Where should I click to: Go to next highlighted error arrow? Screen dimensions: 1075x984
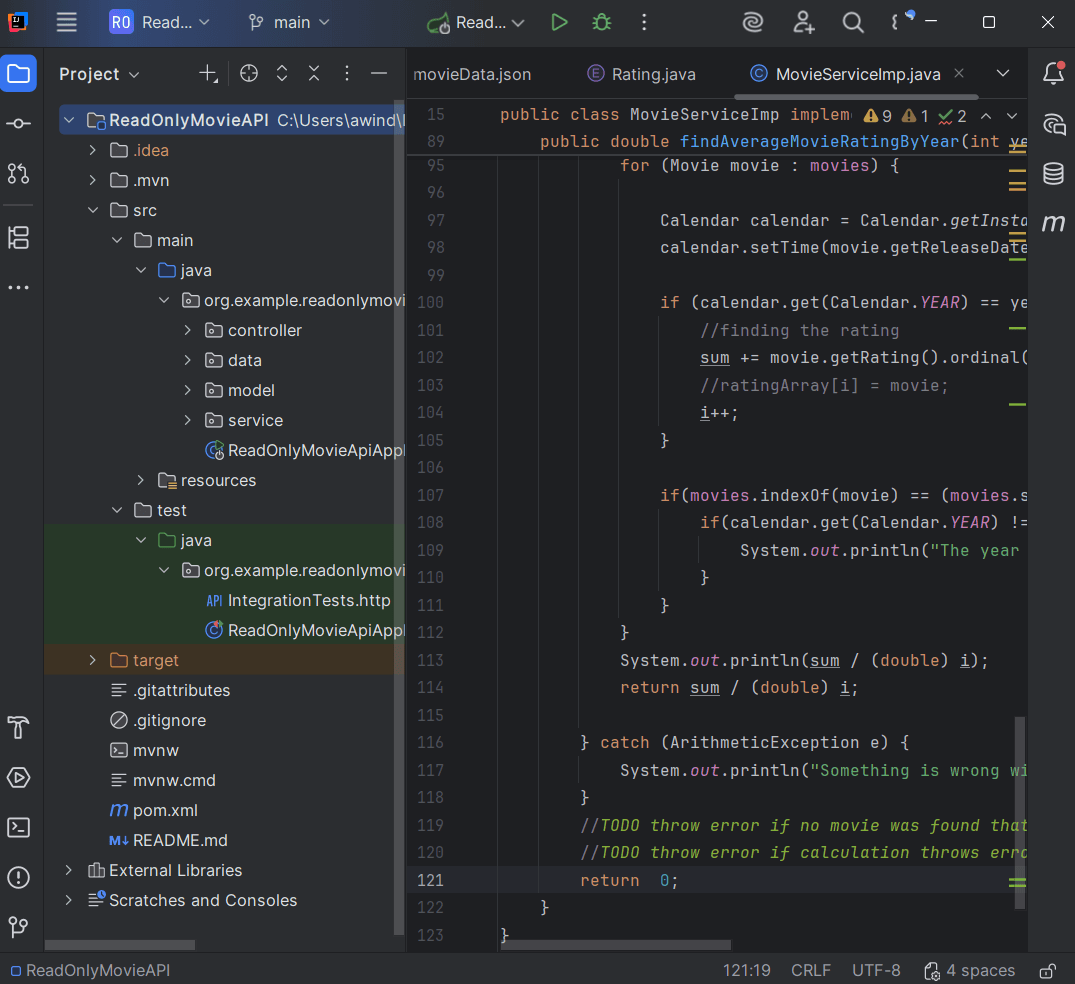point(1012,116)
